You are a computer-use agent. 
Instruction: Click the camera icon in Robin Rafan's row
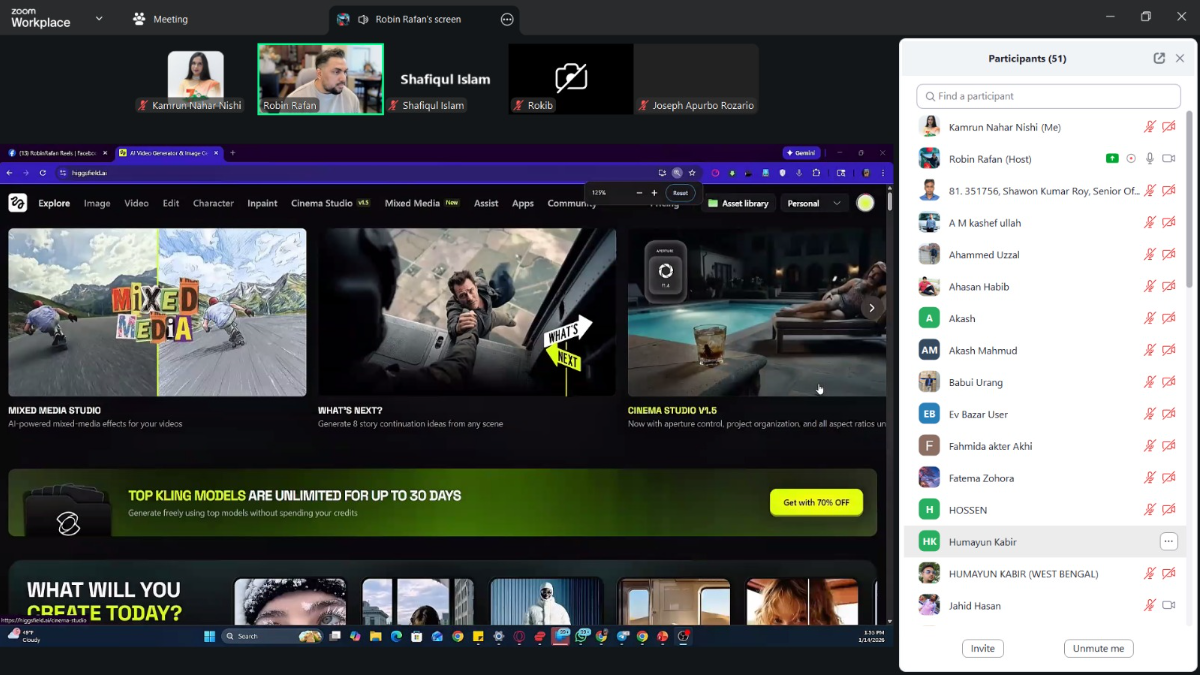1168,159
